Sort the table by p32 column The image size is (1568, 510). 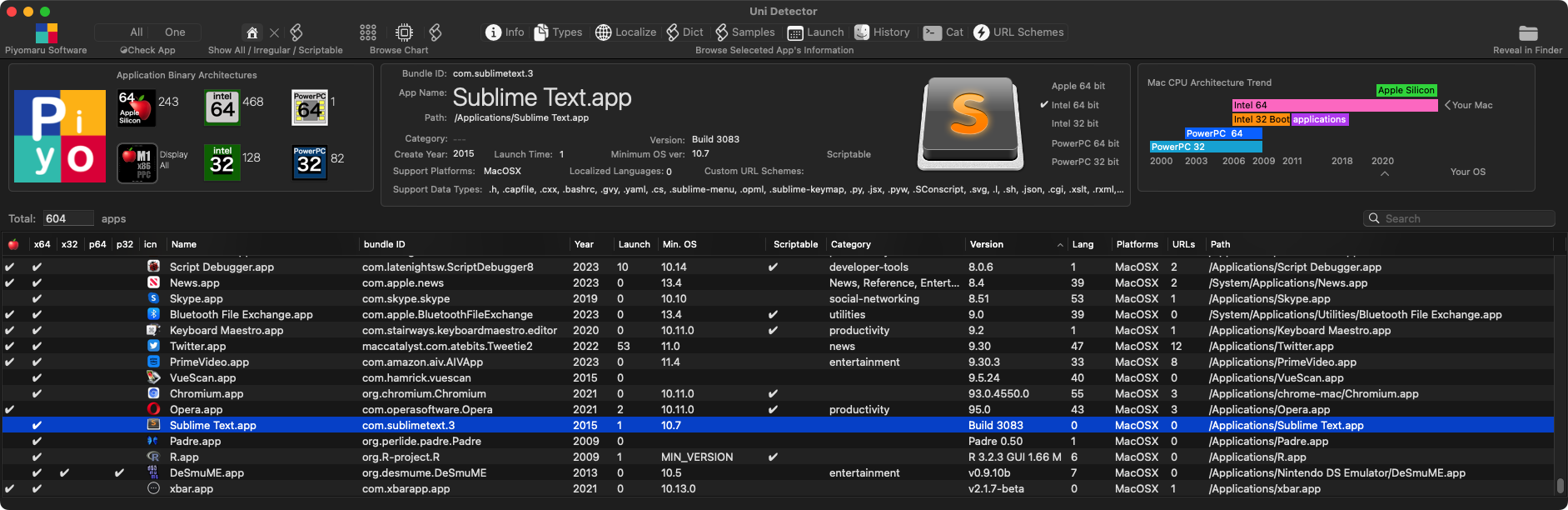(x=125, y=244)
